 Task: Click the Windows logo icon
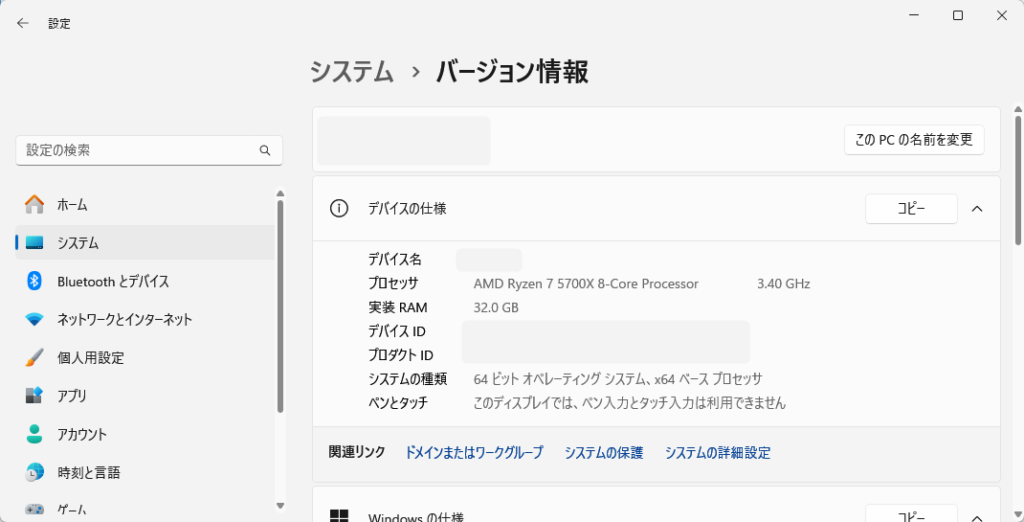tap(338, 516)
